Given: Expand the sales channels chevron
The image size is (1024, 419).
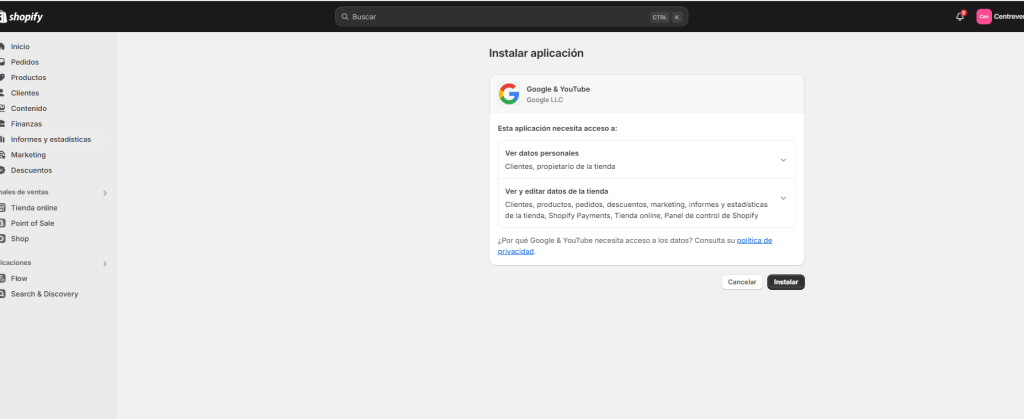Looking at the screenshot, I should 105,192.
